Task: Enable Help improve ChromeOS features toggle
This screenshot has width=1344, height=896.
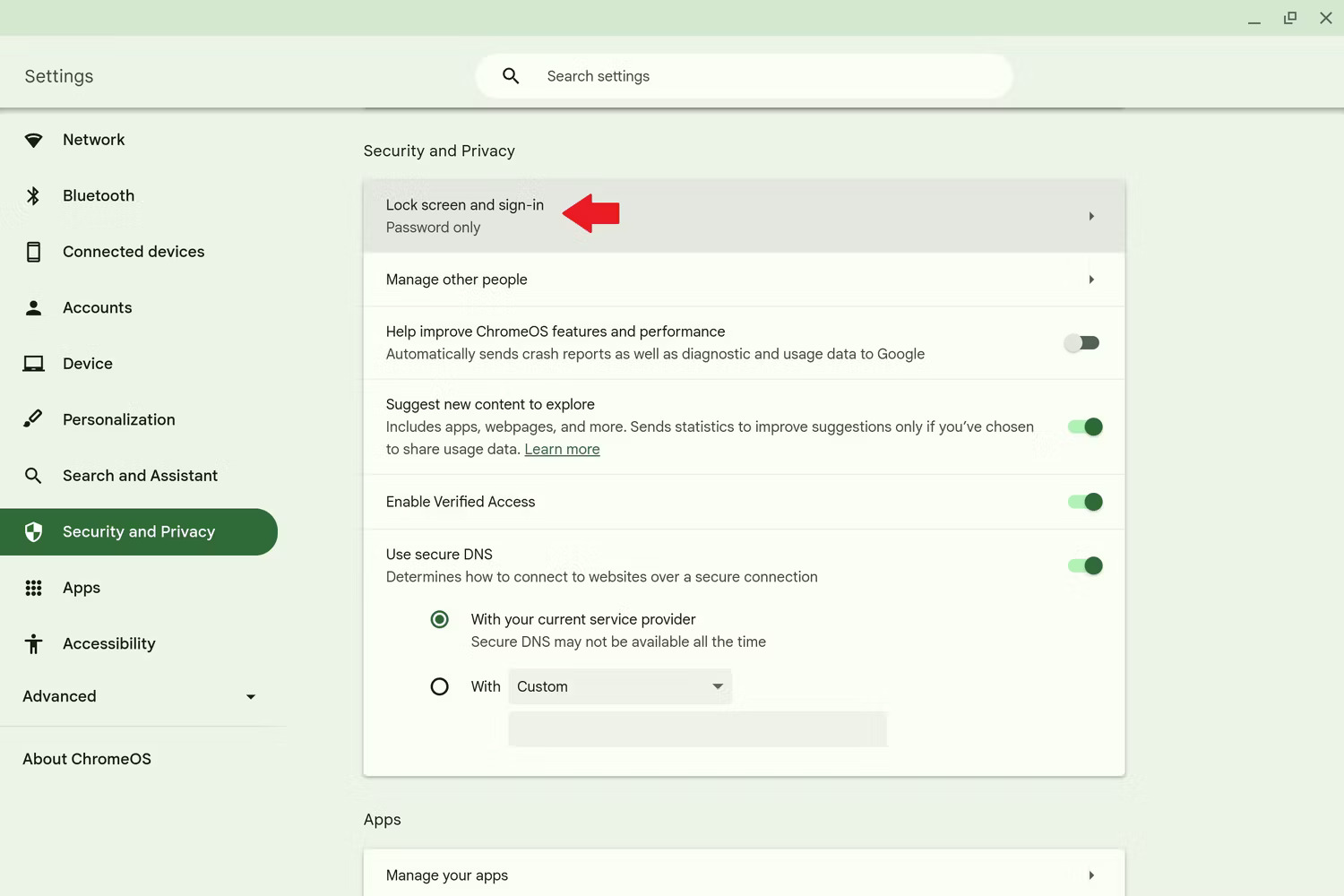Action: point(1082,343)
